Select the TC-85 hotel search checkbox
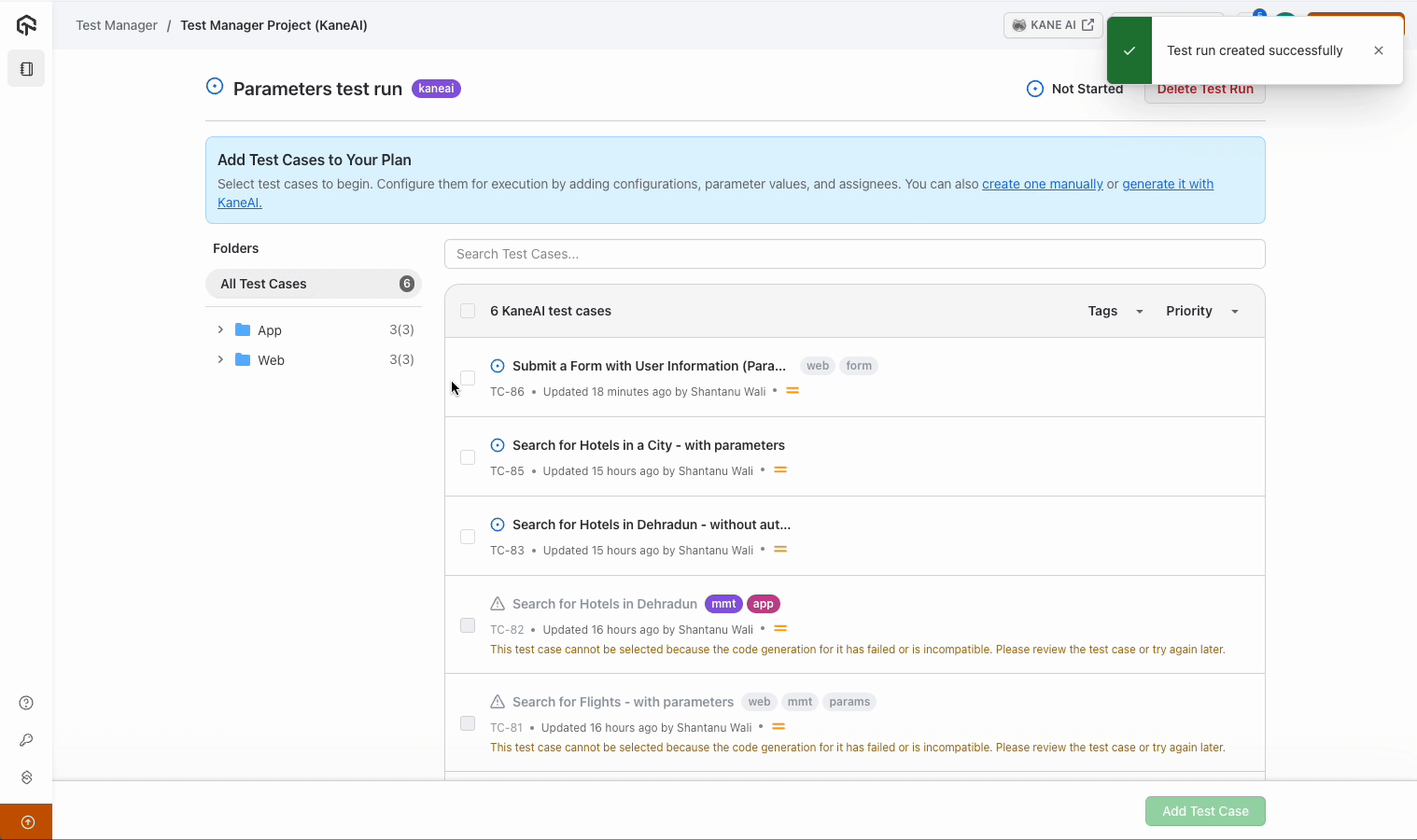 (x=468, y=457)
